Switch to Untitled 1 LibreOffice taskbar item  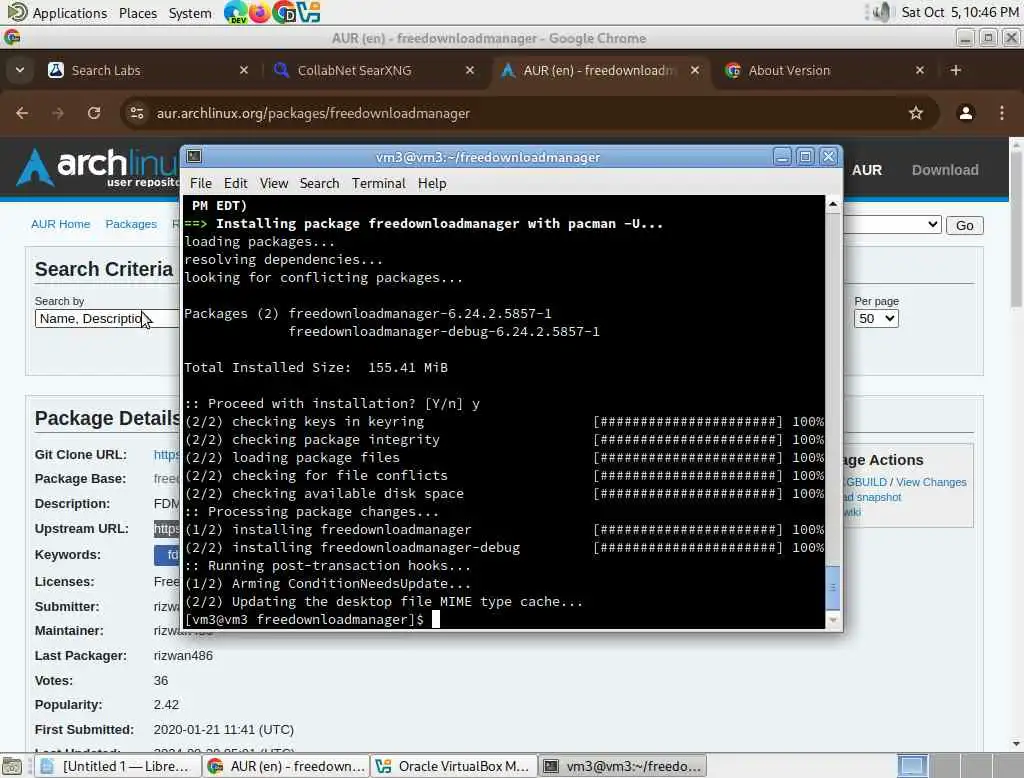point(118,766)
